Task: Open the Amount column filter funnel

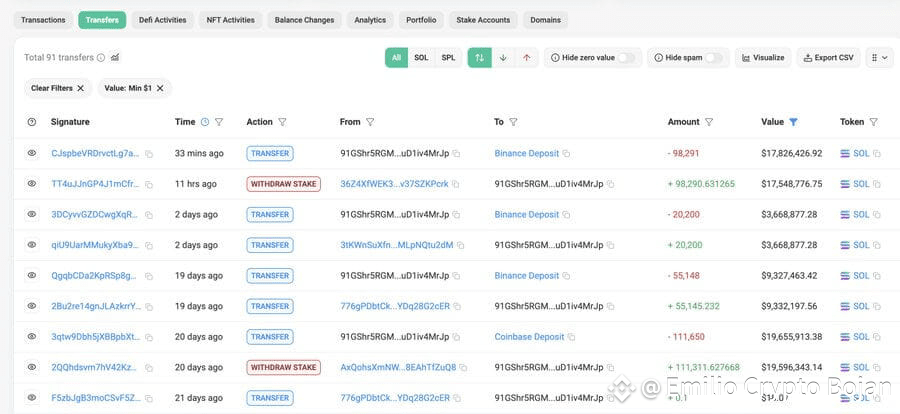Action: 709,122
